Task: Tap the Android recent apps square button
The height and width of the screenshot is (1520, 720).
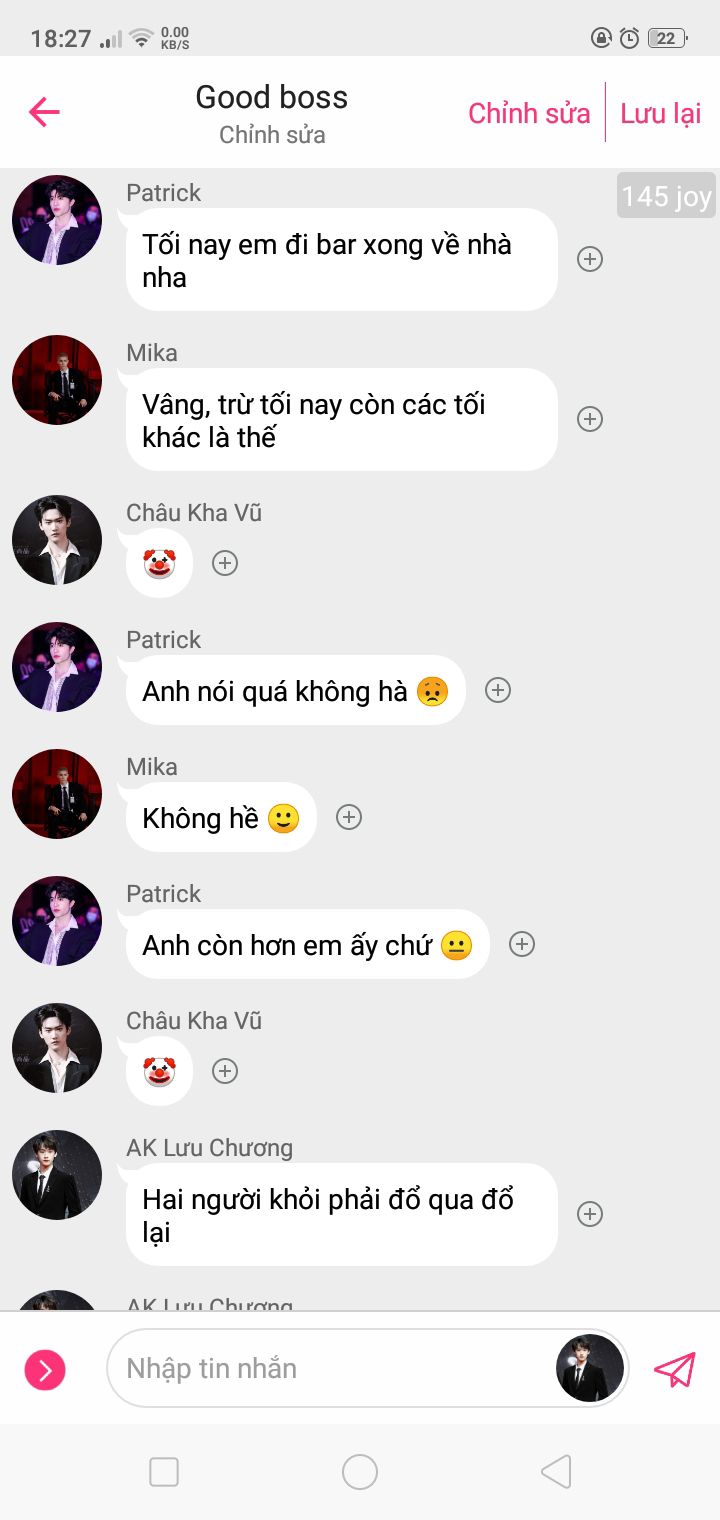Action: [164, 1471]
